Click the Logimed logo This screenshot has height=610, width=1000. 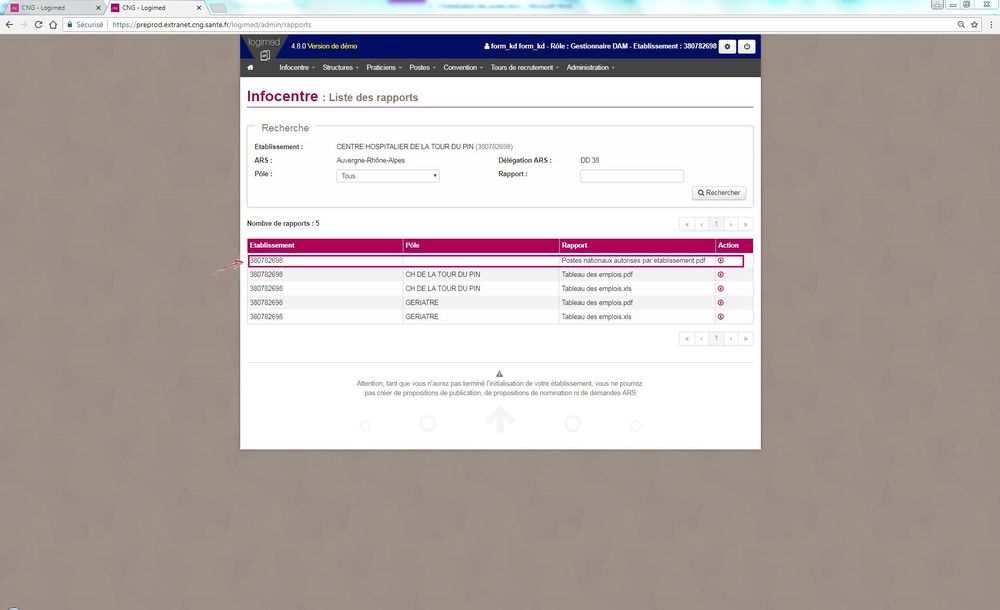pyautogui.click(x=264, y=48)
